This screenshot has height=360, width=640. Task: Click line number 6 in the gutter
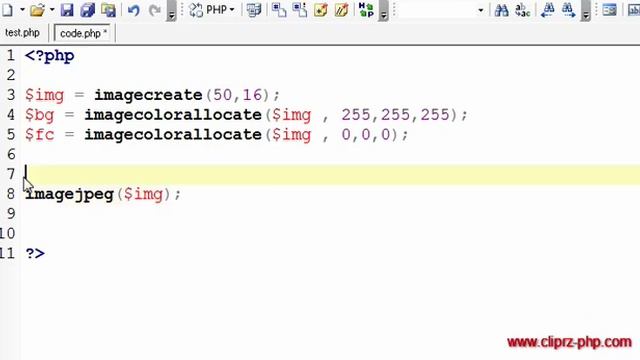[11, 154]
